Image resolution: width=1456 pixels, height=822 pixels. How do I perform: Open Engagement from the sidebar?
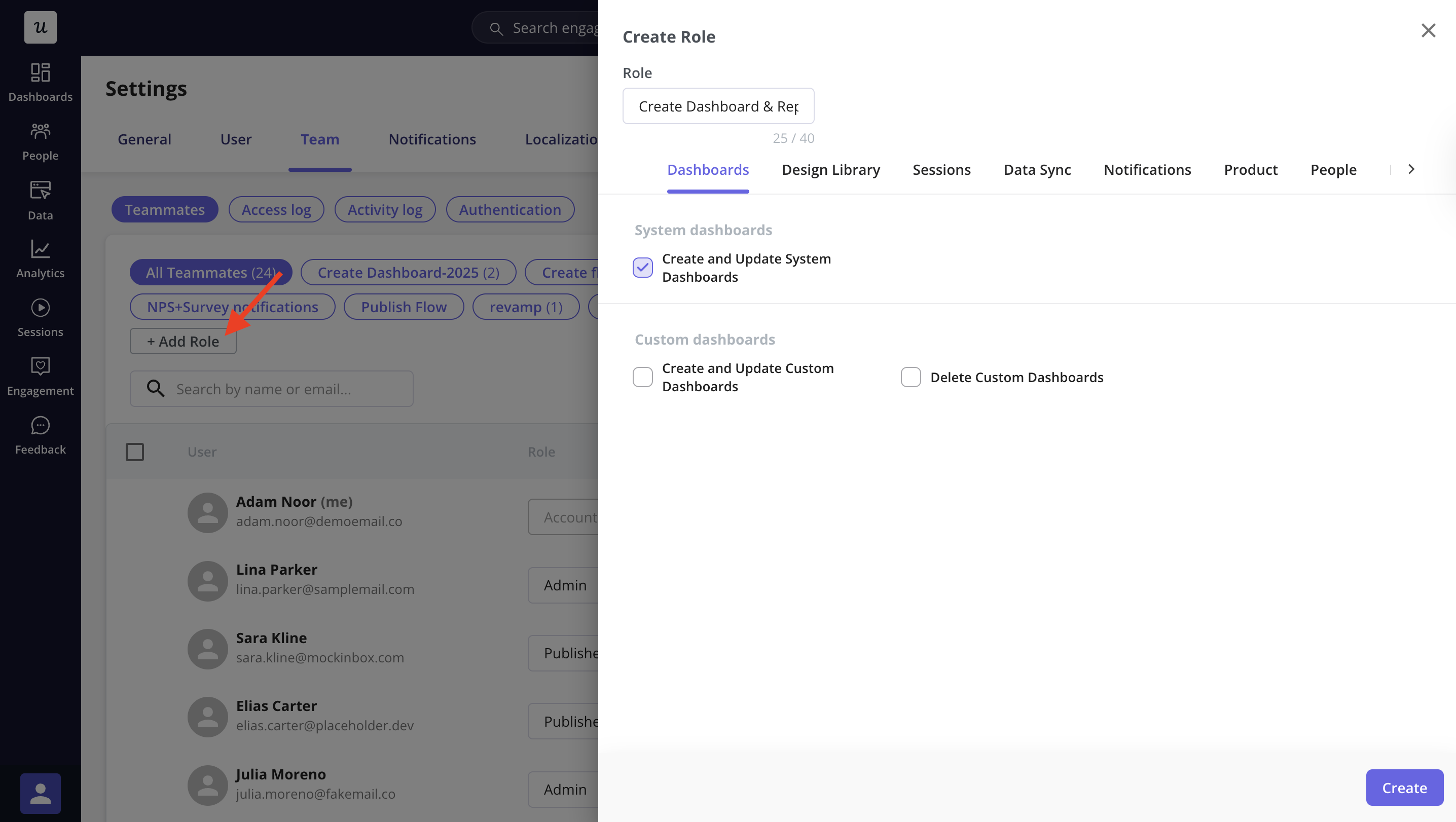(40, 376)
